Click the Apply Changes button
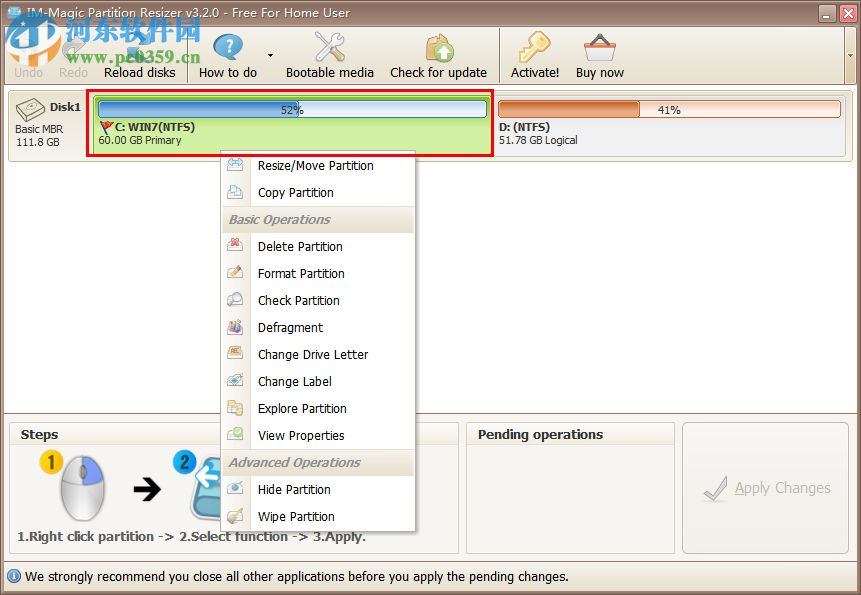 pyautogui.click(x=765, y=488)
